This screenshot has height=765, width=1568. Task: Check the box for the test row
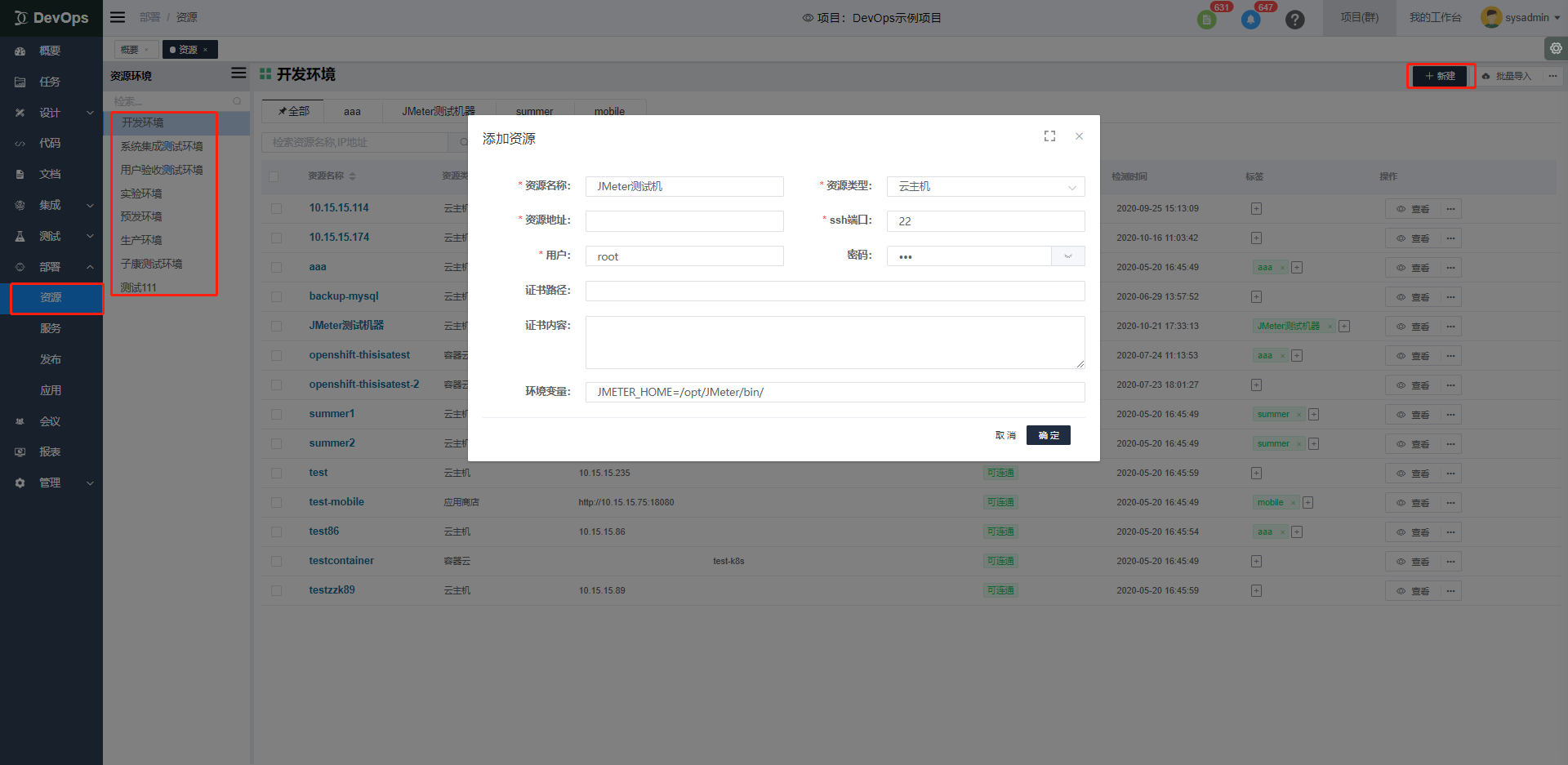click(276, 474)
